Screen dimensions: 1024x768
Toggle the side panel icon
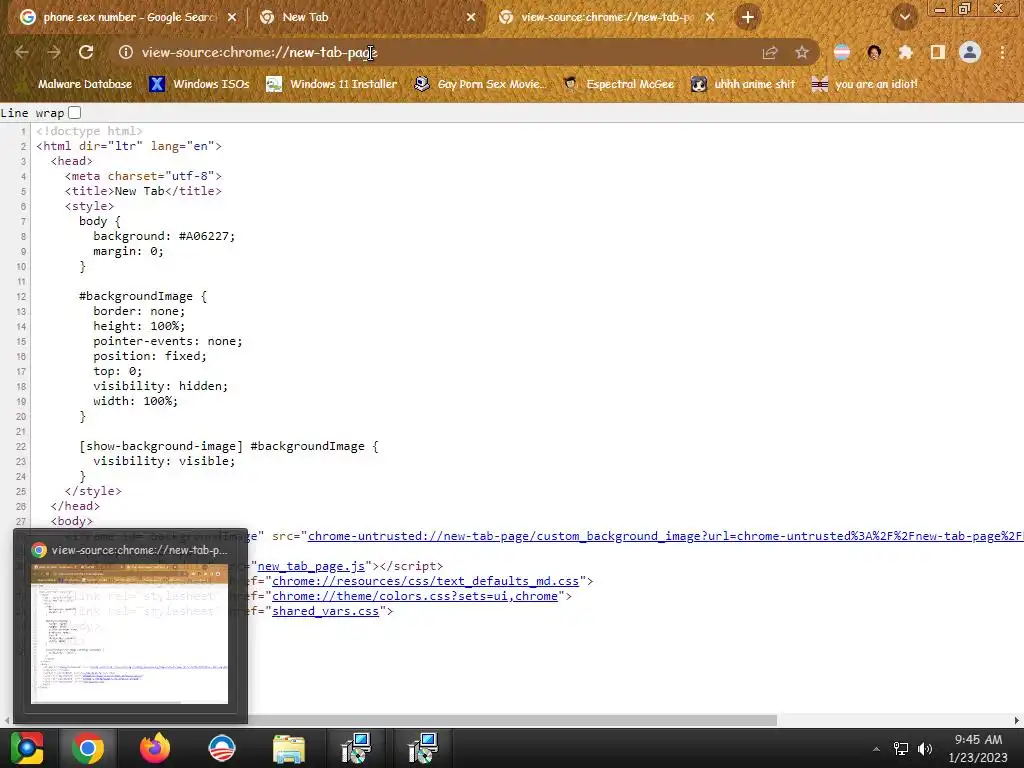click(938, 52)
